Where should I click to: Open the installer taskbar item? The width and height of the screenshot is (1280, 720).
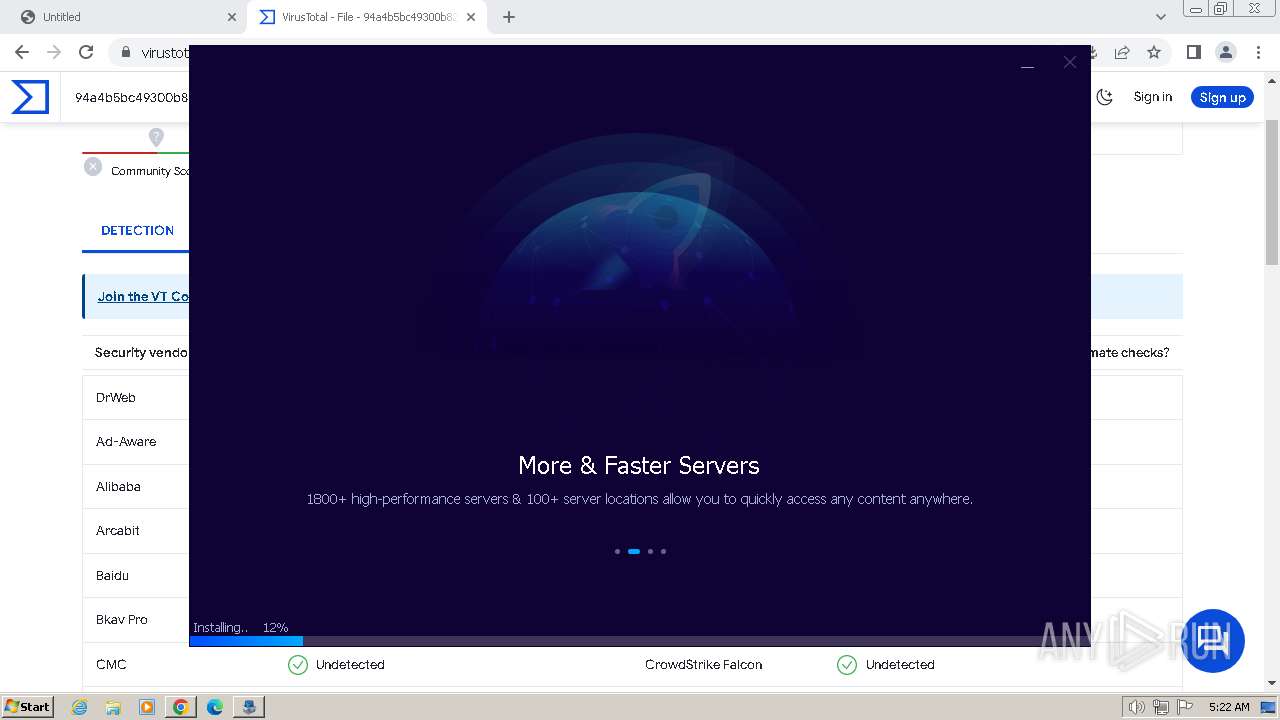[x=249, y=707]
